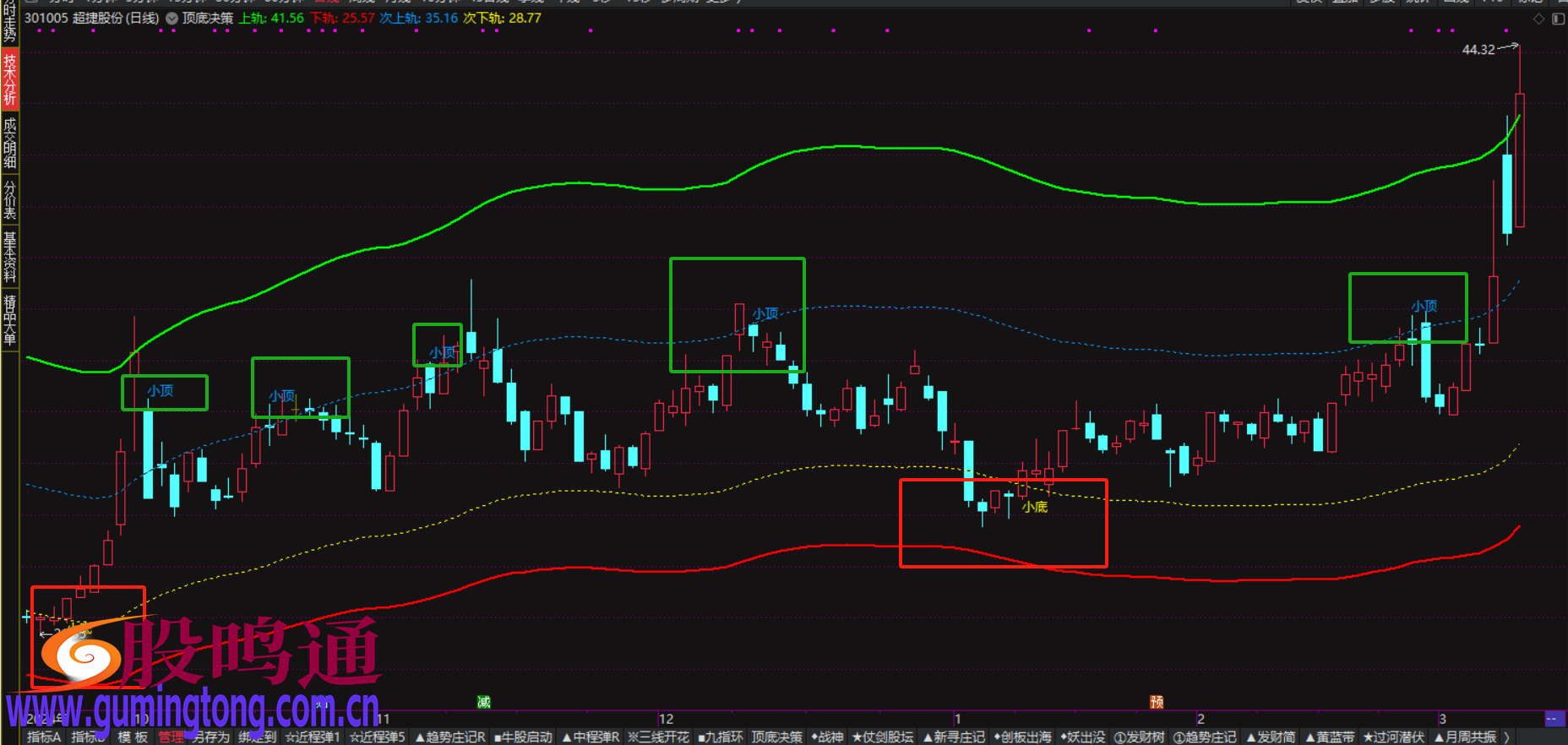Image resolution: width=1568 pixels, height=745 pixels.
Task: Select ★仗剑股坛 indicator
Action: tap(882, 737)
